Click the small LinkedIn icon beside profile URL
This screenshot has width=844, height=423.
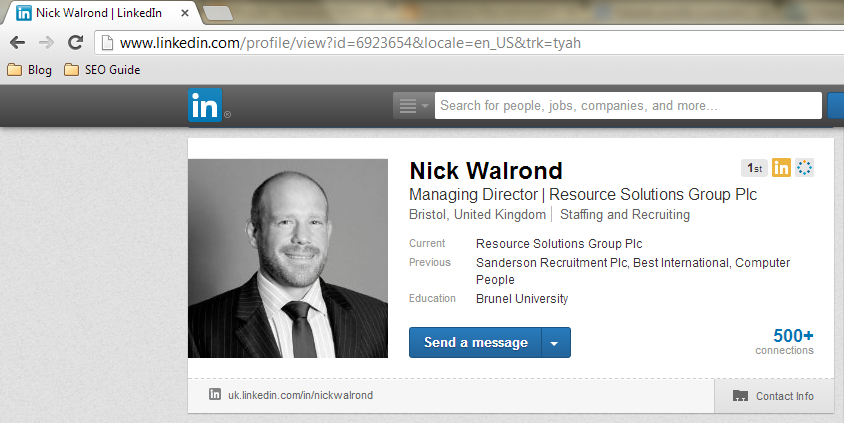[x=215, y=394]
